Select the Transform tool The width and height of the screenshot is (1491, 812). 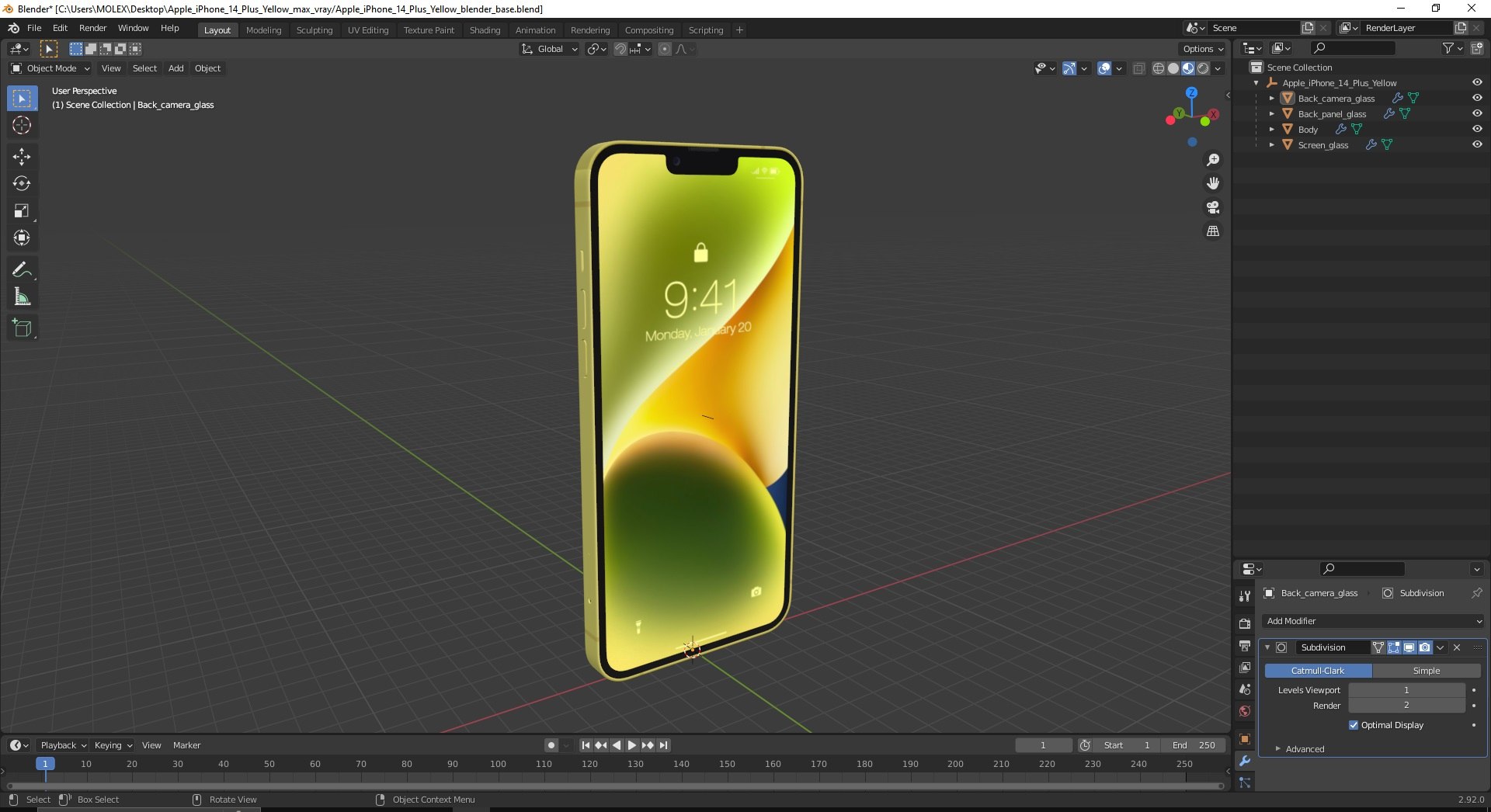click(x=22, y=238)
